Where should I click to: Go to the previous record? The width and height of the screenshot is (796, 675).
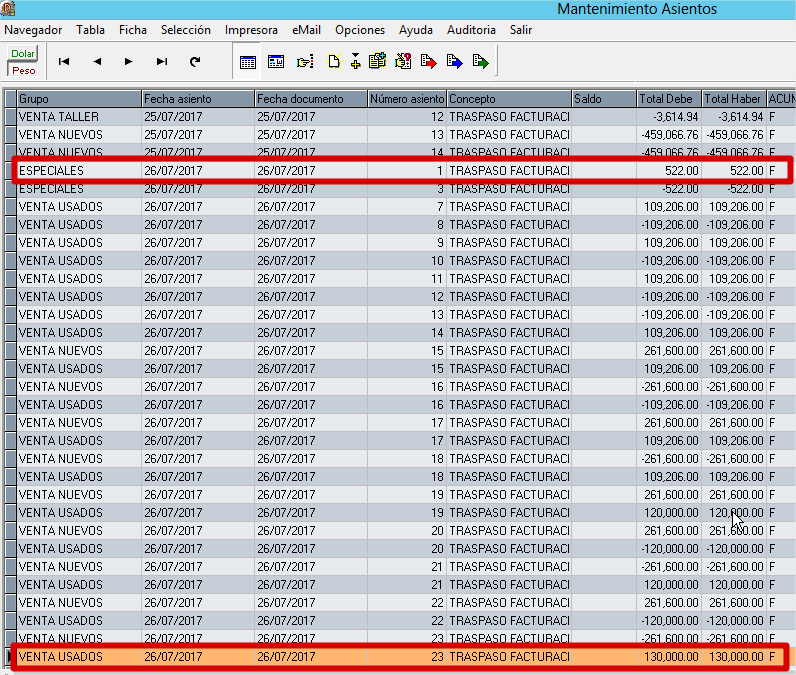[97, 61]
